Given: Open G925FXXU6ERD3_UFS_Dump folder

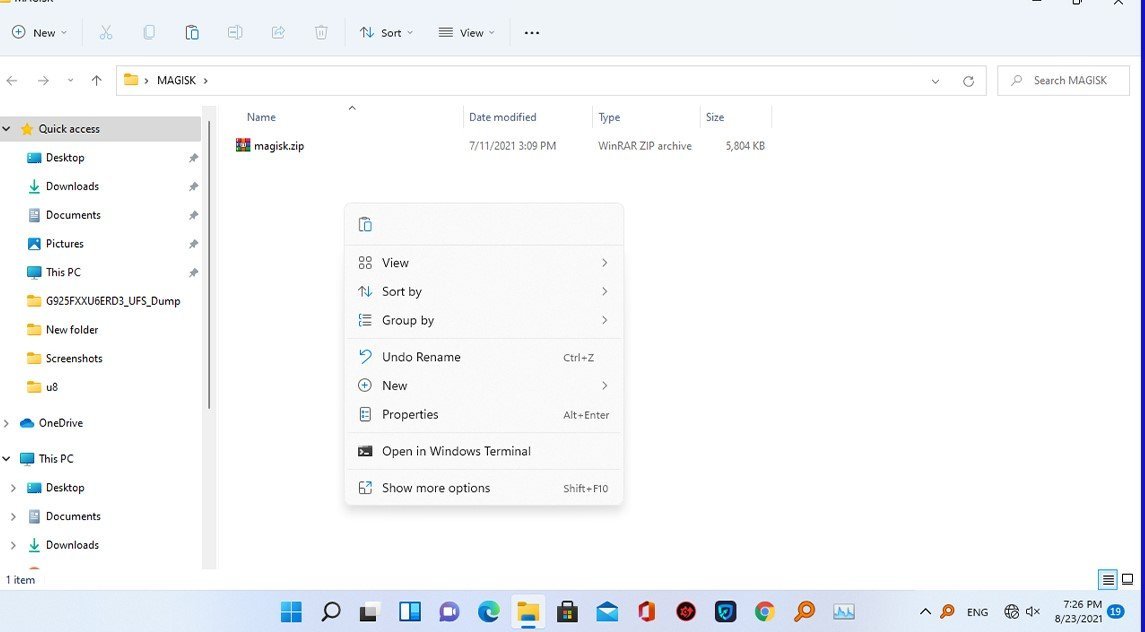Looking at the screenshot, I should click(112, 301).
